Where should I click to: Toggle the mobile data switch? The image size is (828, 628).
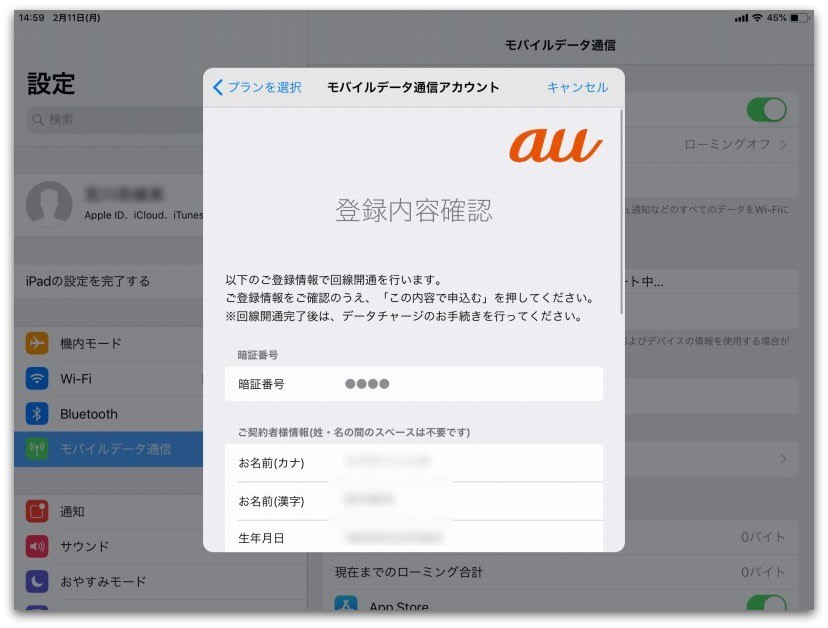(766, 110)
